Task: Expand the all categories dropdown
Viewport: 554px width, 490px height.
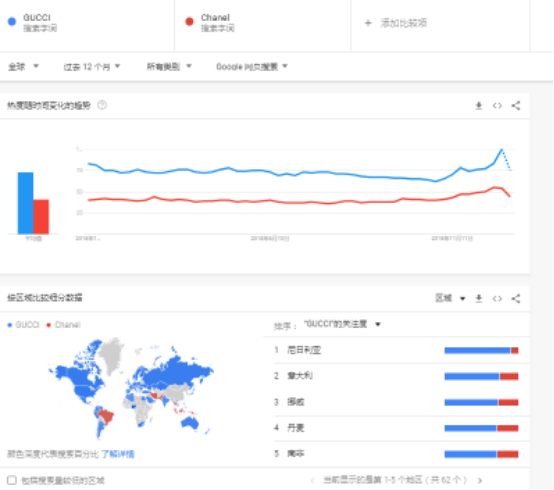Action: pyautogui.click(x=169, y=66)
